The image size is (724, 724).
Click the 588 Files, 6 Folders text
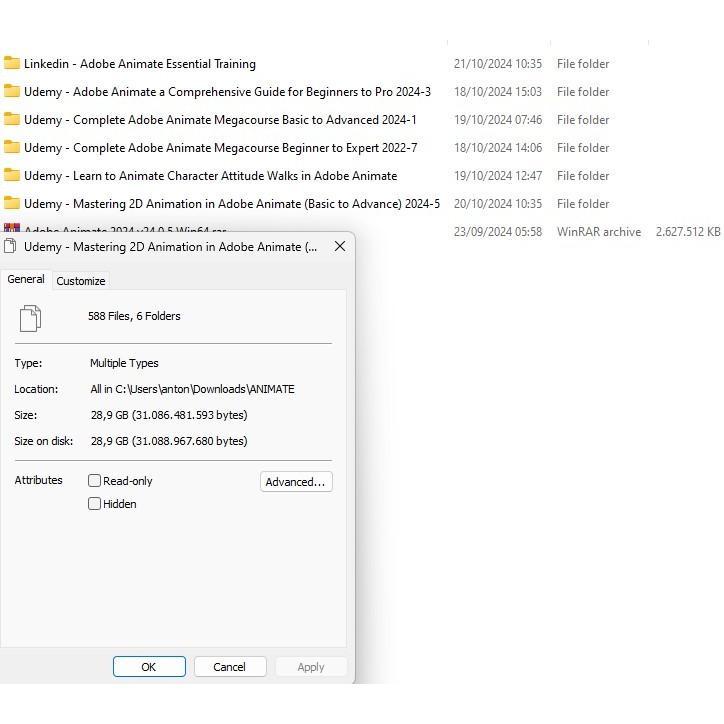(x=134, y=316)
